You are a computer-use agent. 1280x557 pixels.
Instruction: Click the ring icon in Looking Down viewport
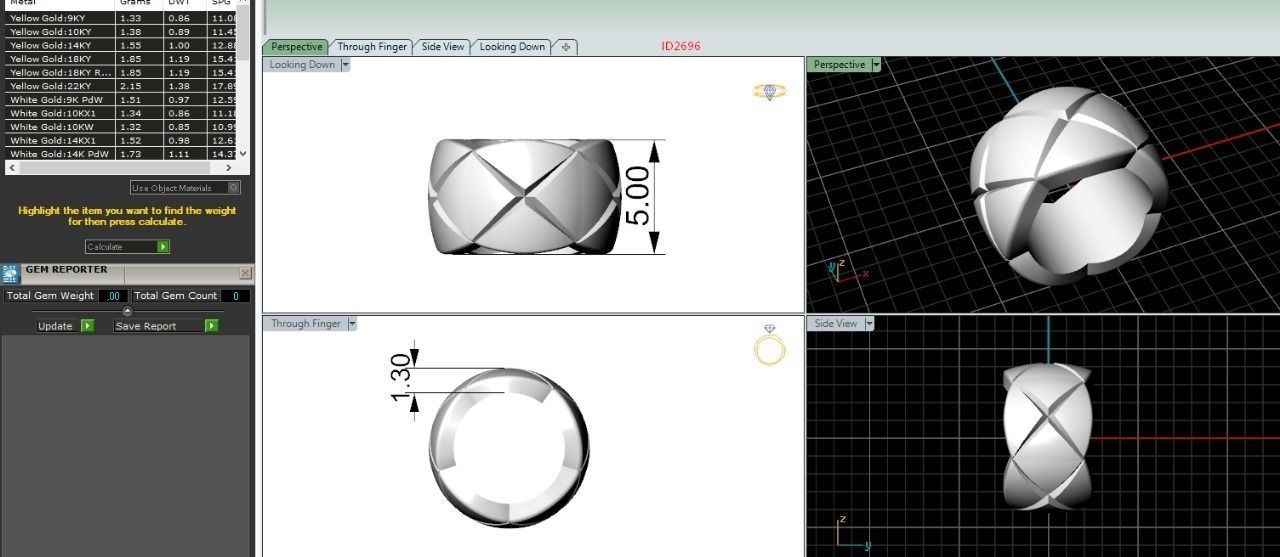coord(769,91)
